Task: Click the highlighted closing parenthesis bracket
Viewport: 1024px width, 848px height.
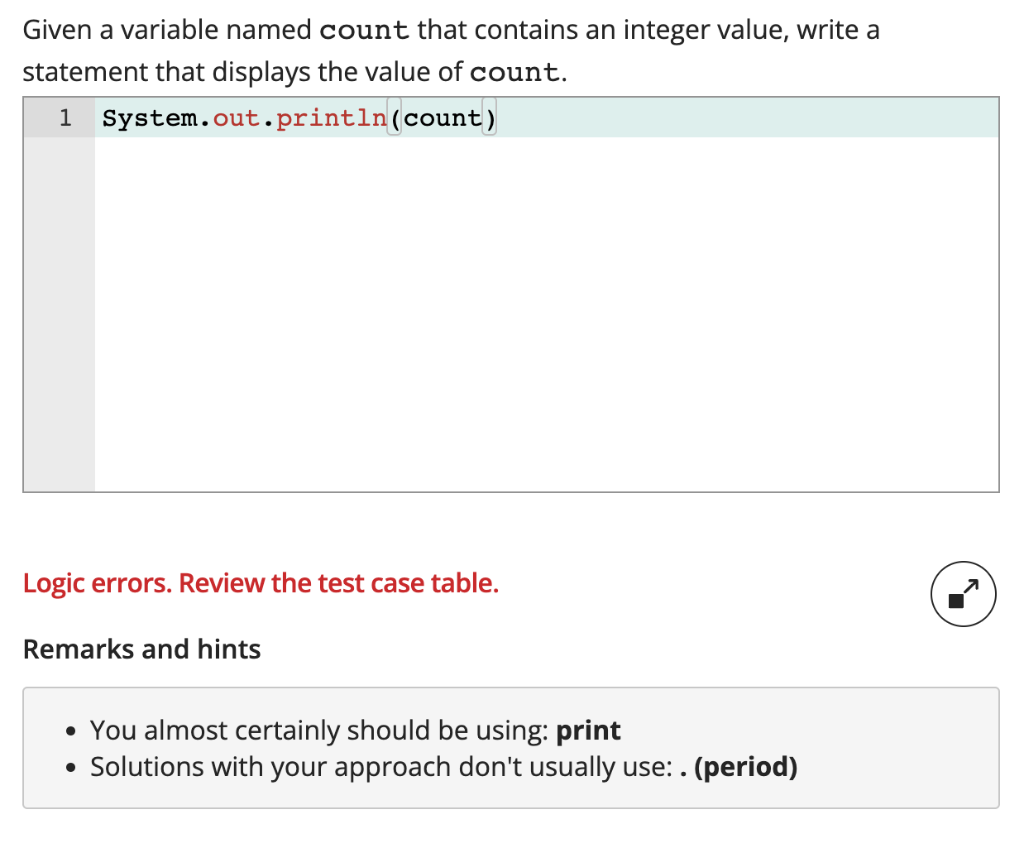Action: click(x=489, y=118)
